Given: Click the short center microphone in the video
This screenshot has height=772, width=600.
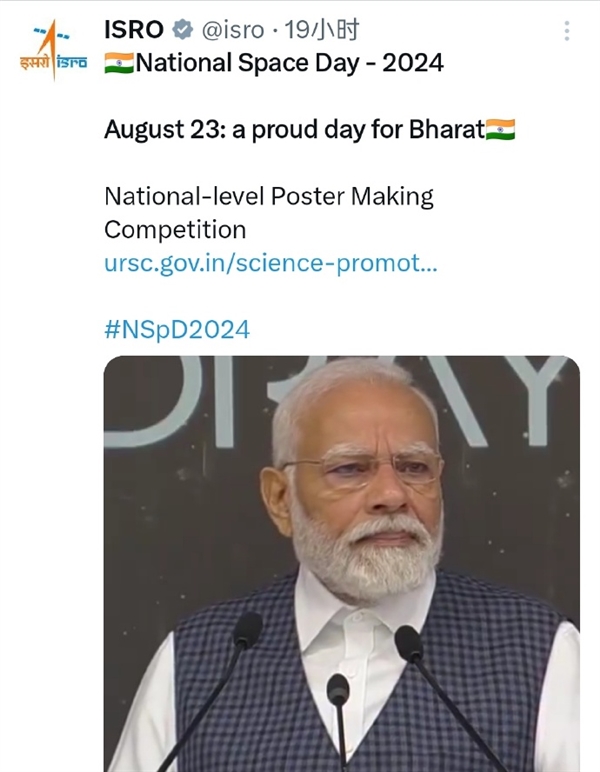Looking at the screenshot, I should point(338,690).
